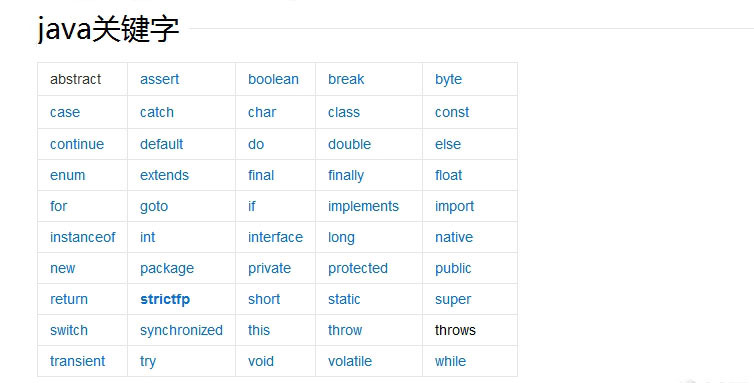Screen dimensions: 754x383
Task: Open the assert keyword link
Action: (159, 79)
